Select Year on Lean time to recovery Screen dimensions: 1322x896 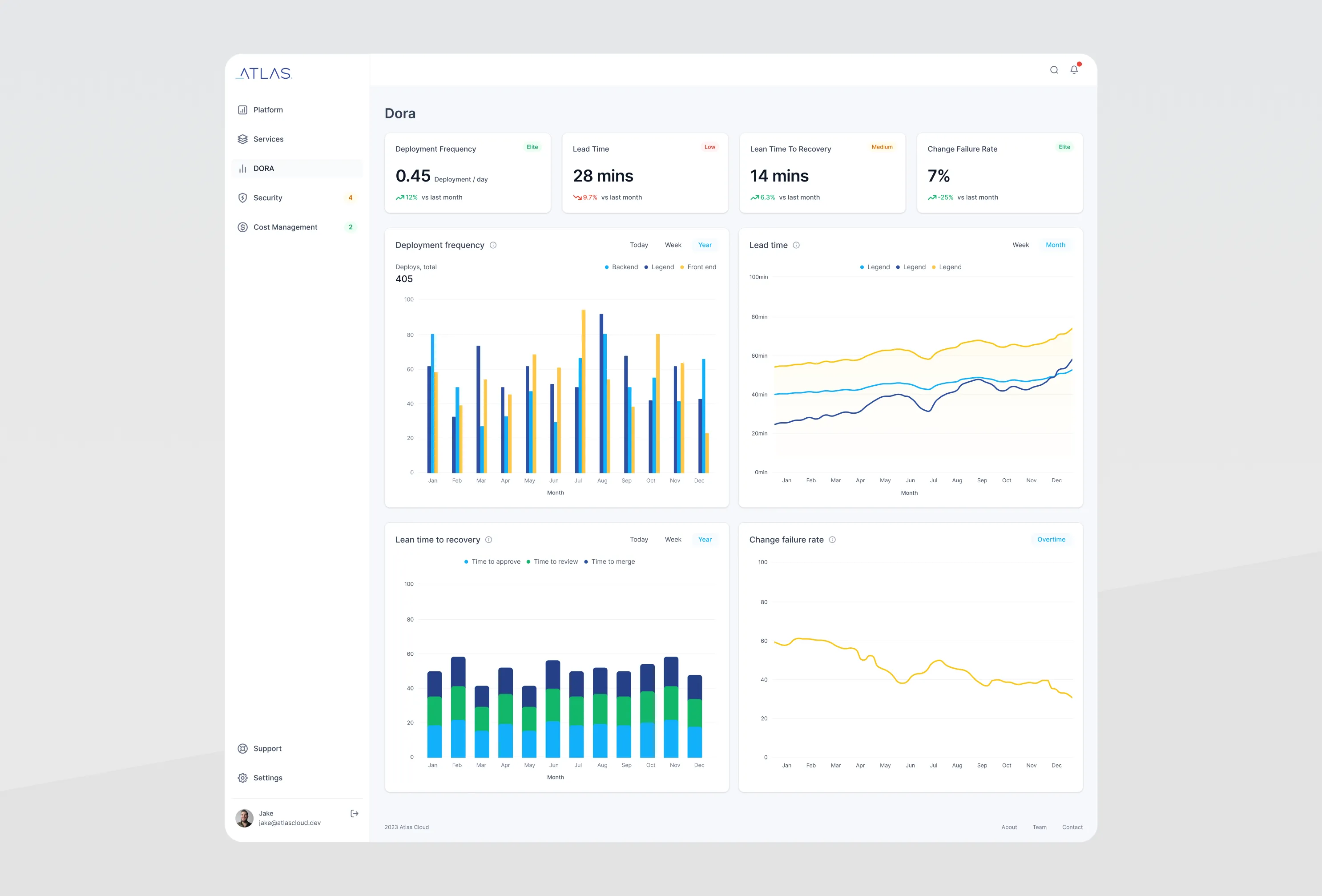pos(705,540)
